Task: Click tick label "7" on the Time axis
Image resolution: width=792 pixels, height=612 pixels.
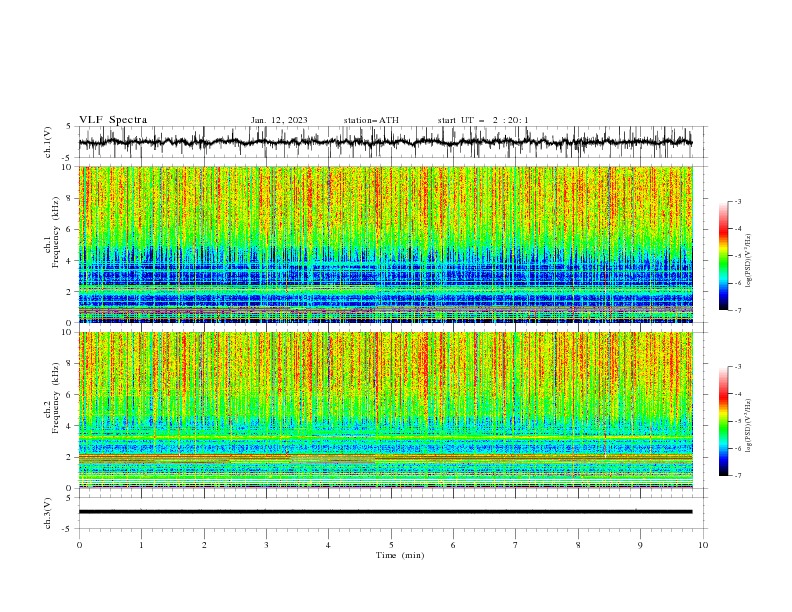Action: point(516,545)
